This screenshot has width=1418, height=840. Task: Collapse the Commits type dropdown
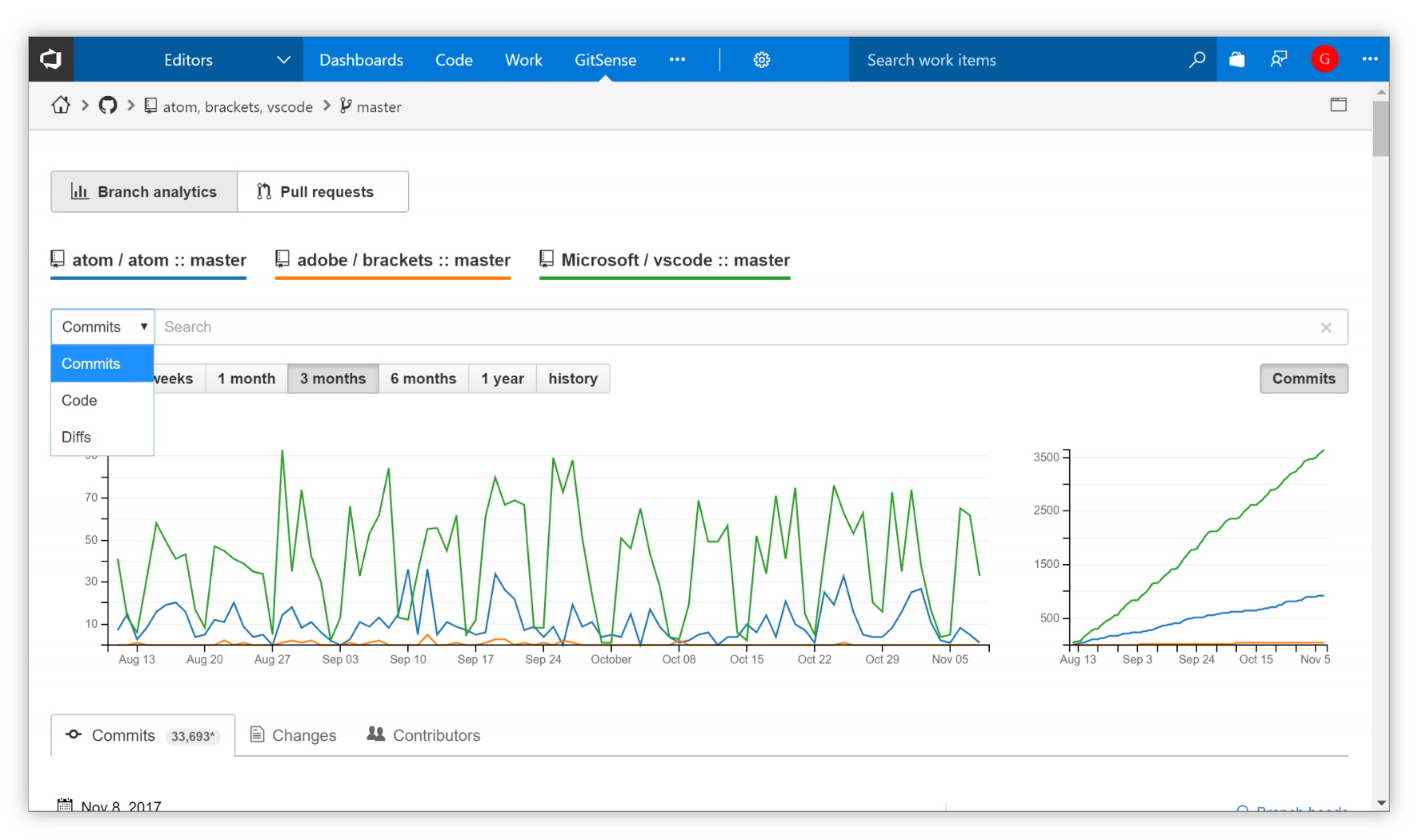(102, 326)
